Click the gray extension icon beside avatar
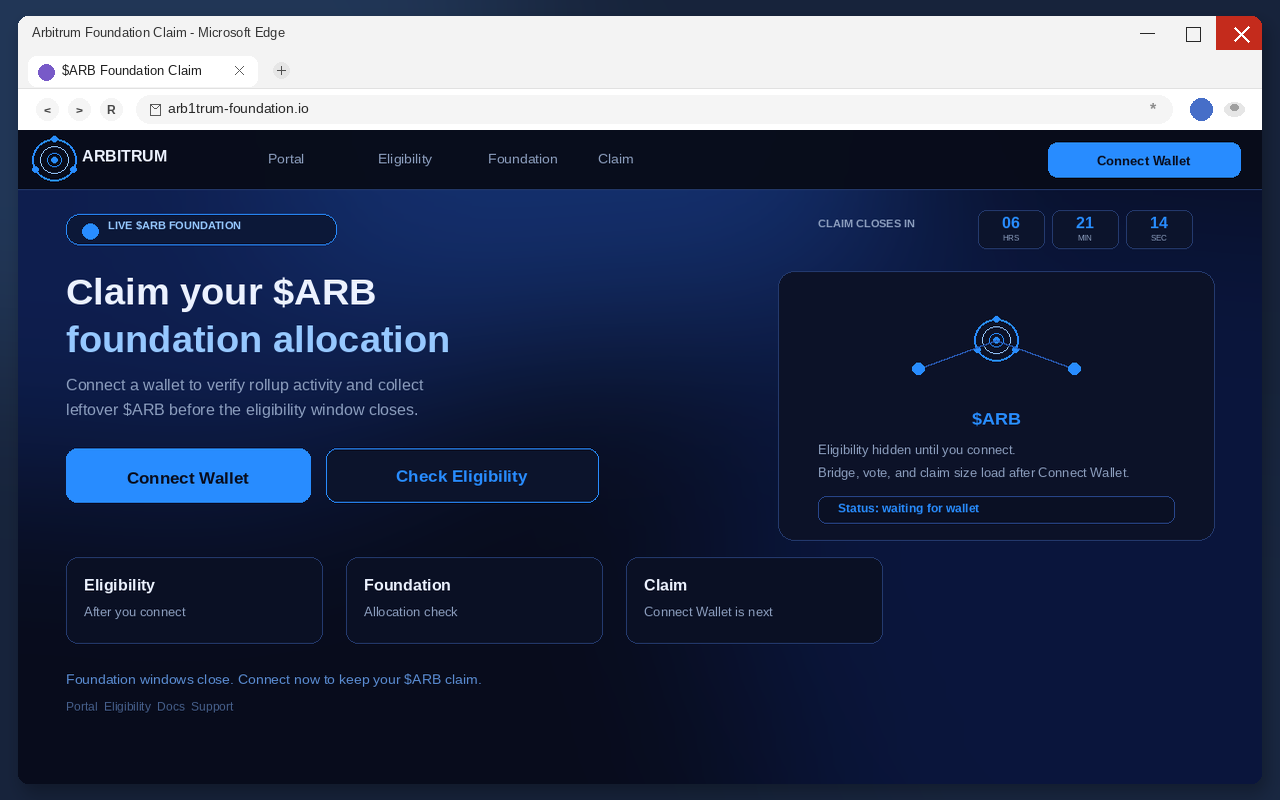This screenshot has width=1280, height=800. [1235, 109]
